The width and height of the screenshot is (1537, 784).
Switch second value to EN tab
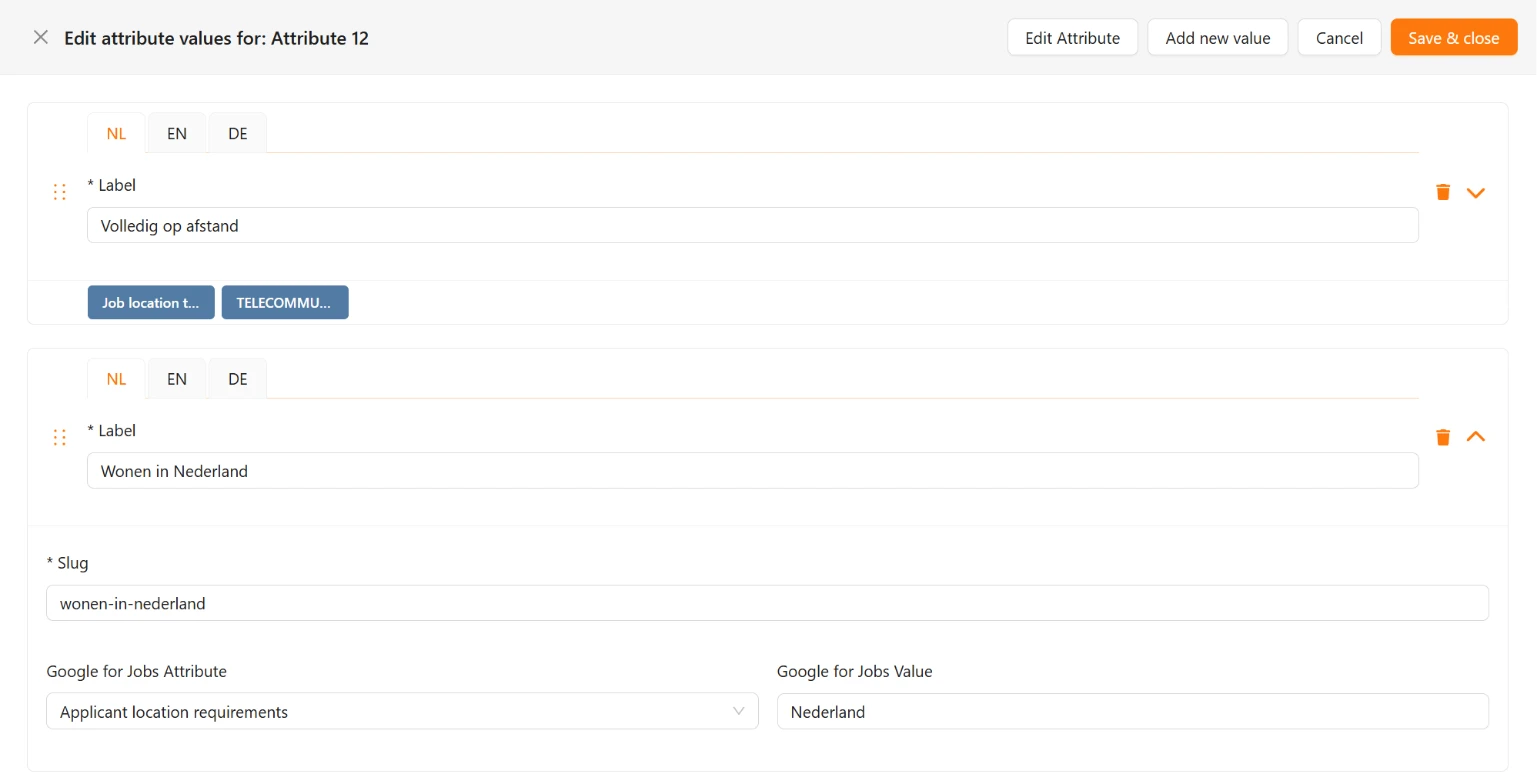click(x=177, y=379)
